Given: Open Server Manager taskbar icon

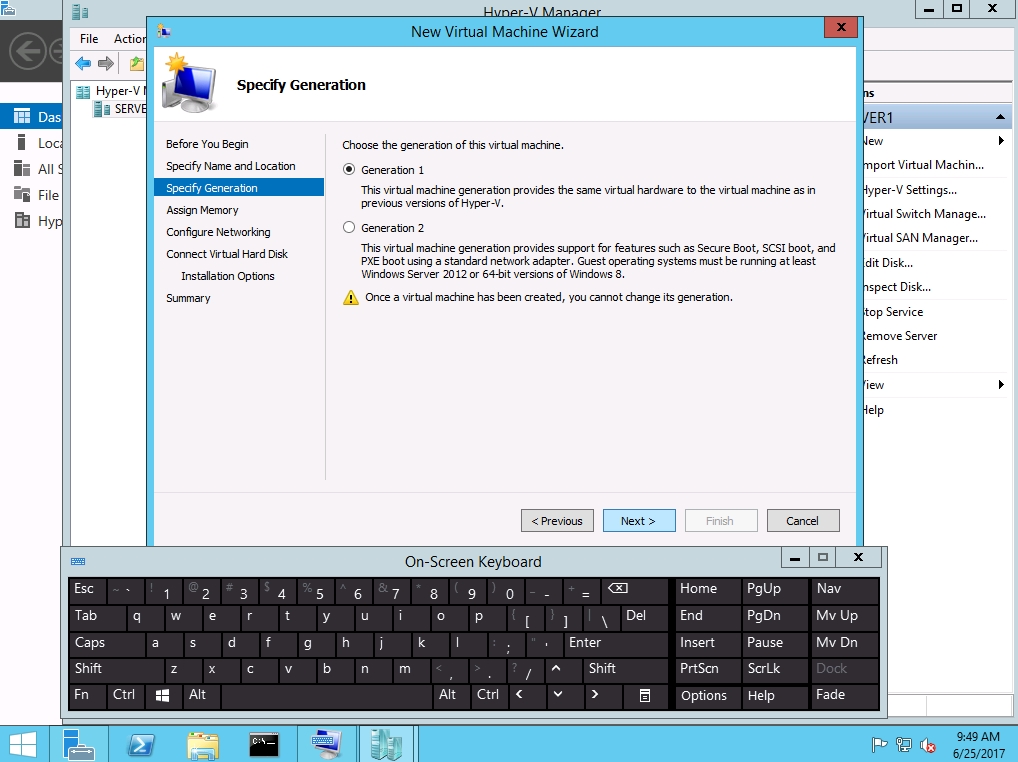Looking at the screenshot, I should (79, 744).
